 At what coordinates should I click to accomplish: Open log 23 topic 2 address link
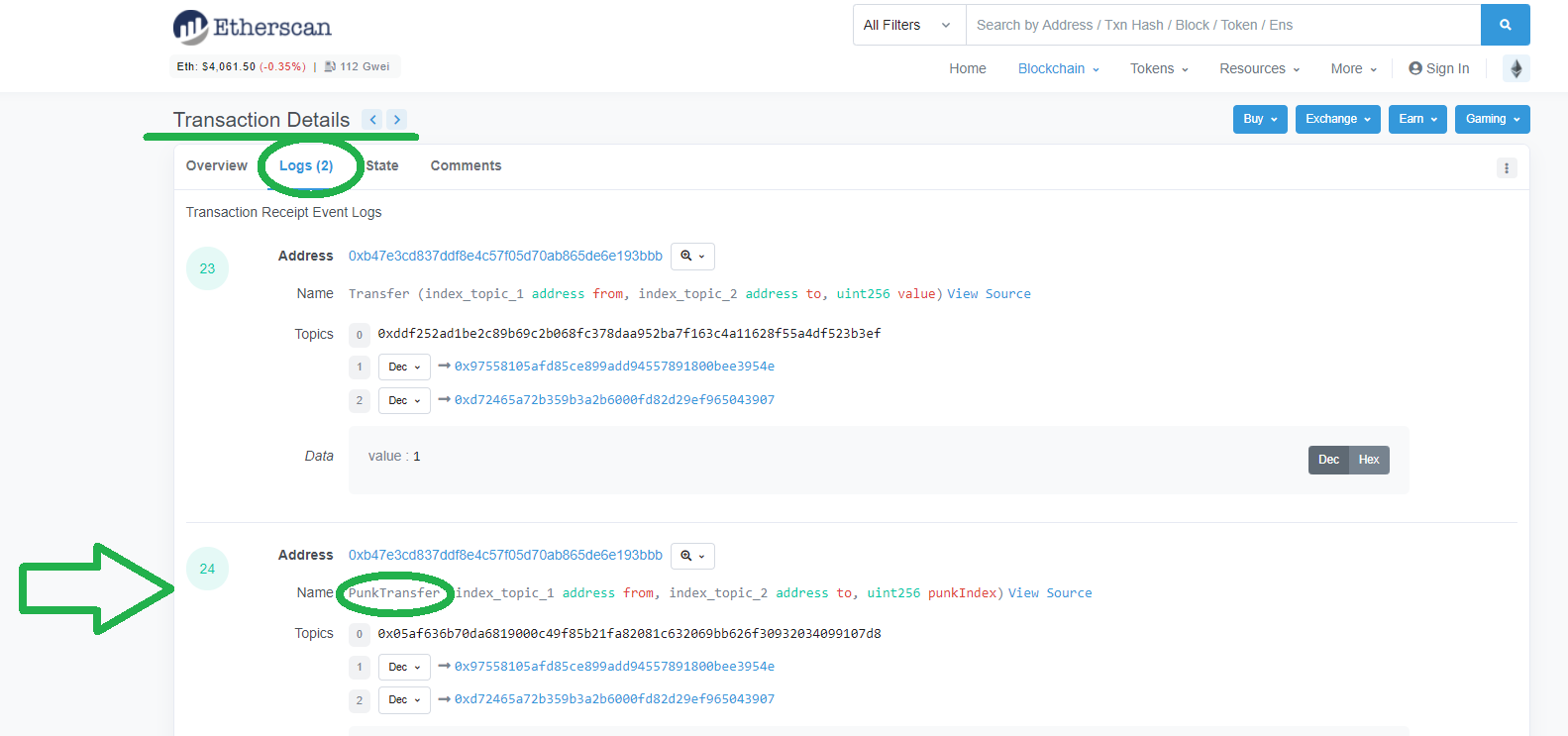614,400
